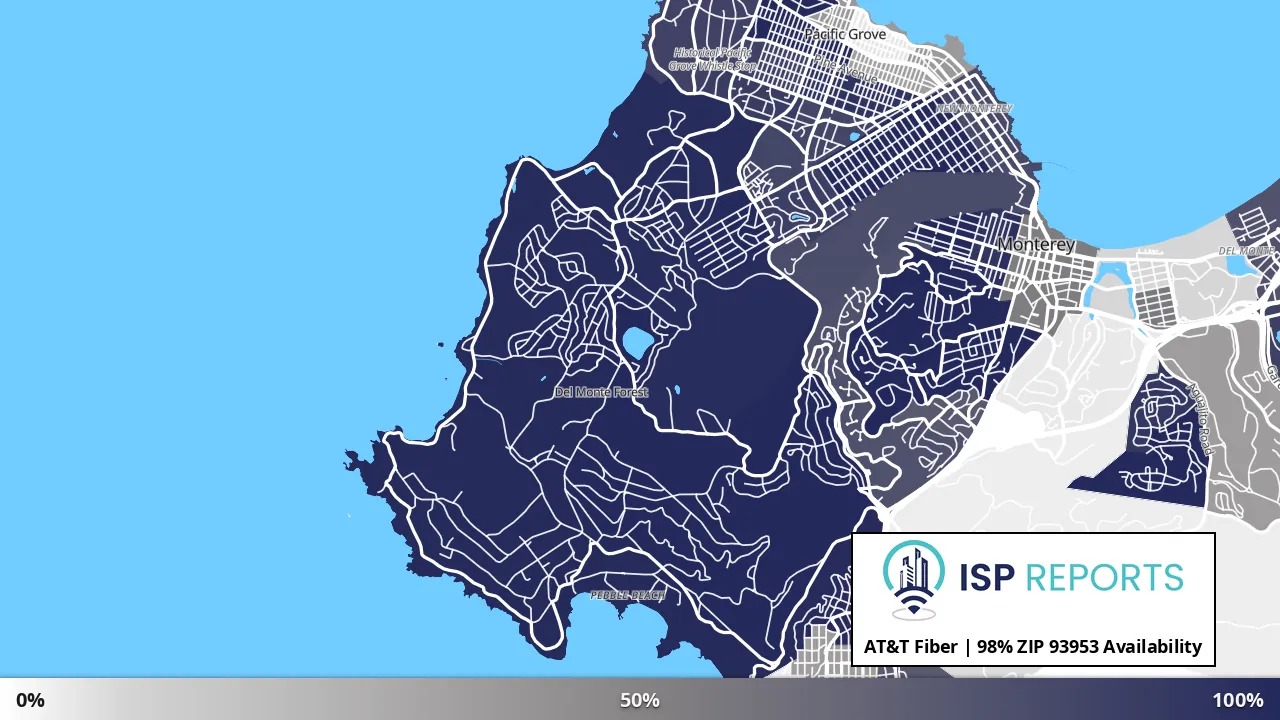Click the 0% legend label
The height and width of the screenshot is (720, 1280).
[x=30, y=700]
